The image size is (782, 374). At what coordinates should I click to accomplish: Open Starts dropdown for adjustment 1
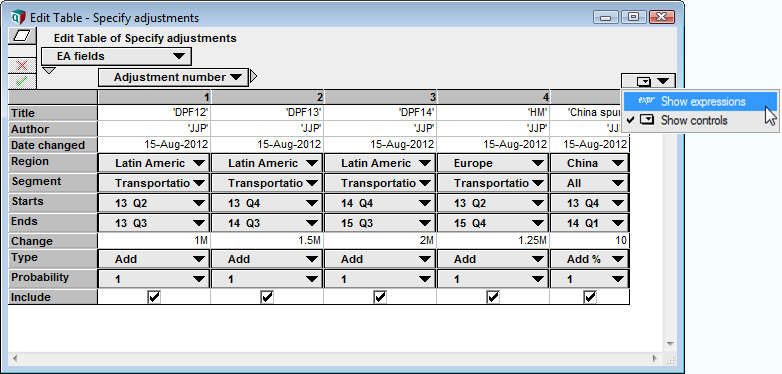tap(154, 203)
